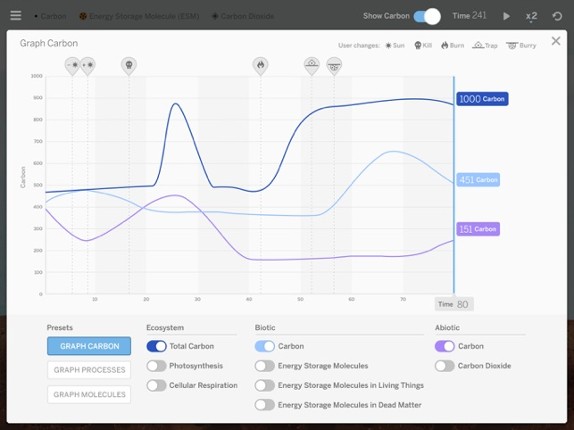Image resolution: width=574 pixels, height=430 pixels.
Task: Enable Energy Storage Molecules in Dead Matter
Action: [265, 405]
